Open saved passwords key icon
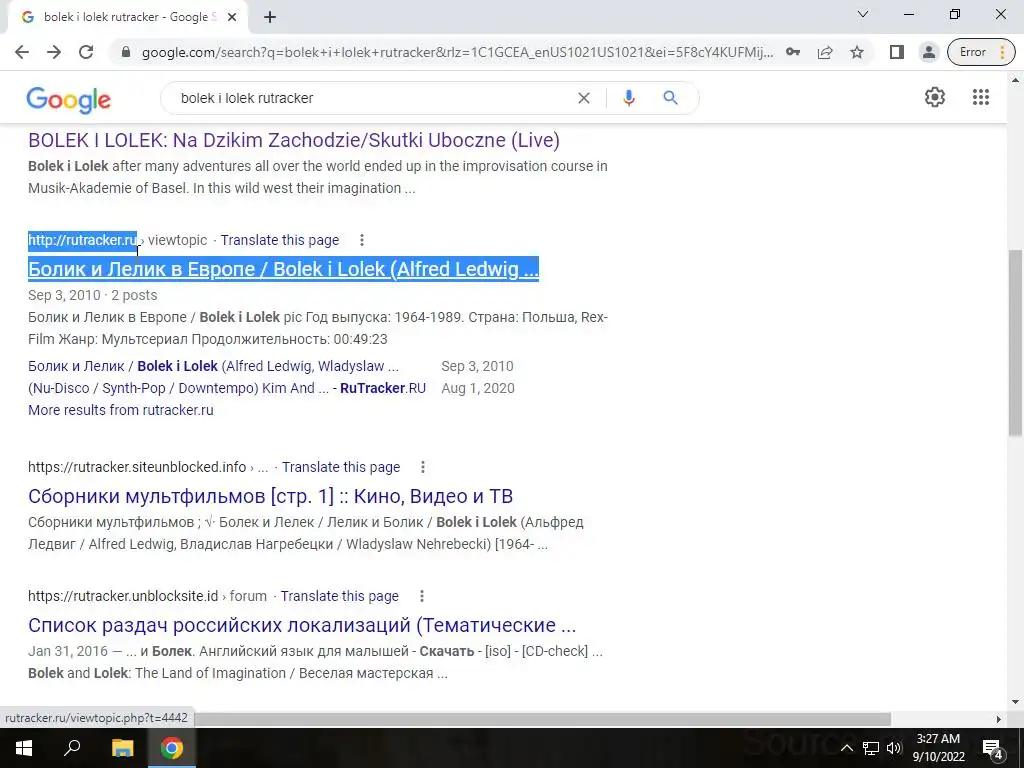 793,52
